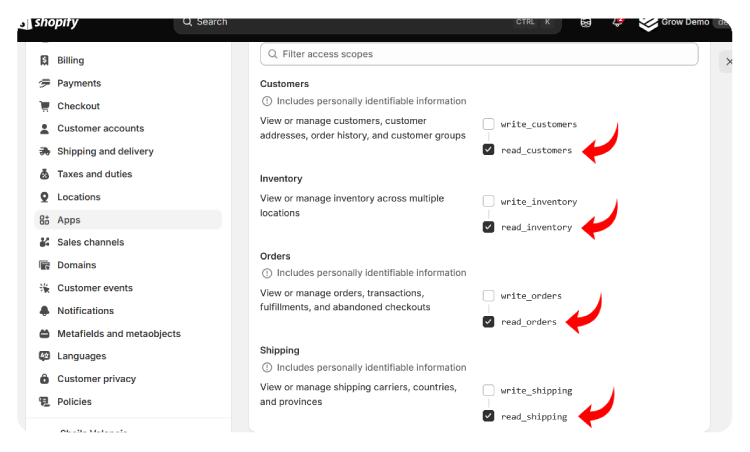Click the search magnifier icon in top bar
This screenshot has height=452, width=750.
coord(188,22)
